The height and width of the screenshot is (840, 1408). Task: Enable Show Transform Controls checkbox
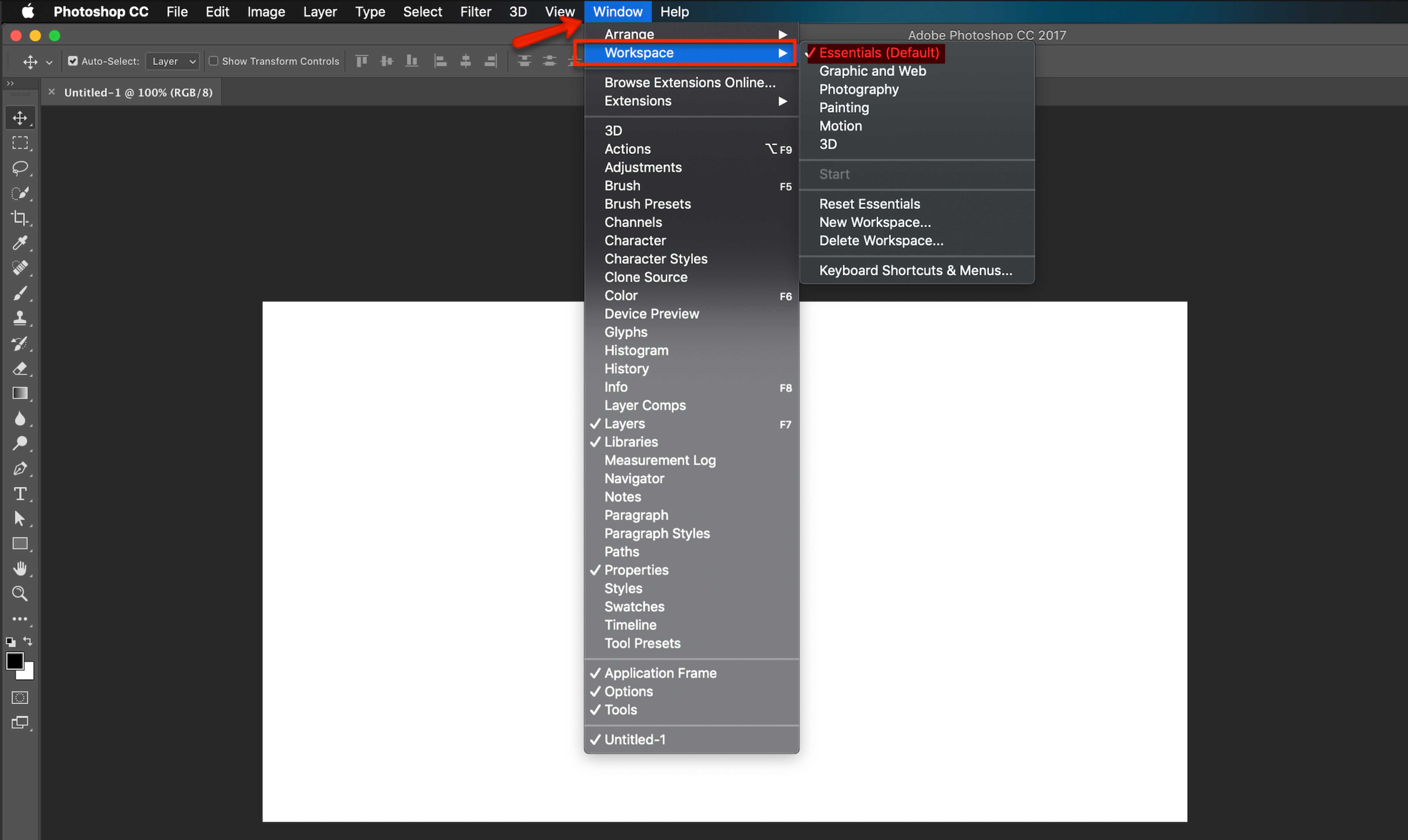(213, 61)
